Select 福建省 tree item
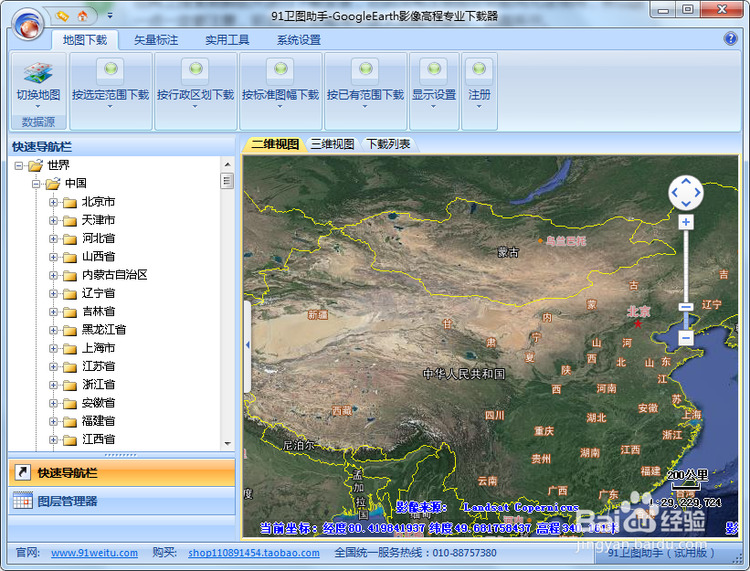 [99, 421]
